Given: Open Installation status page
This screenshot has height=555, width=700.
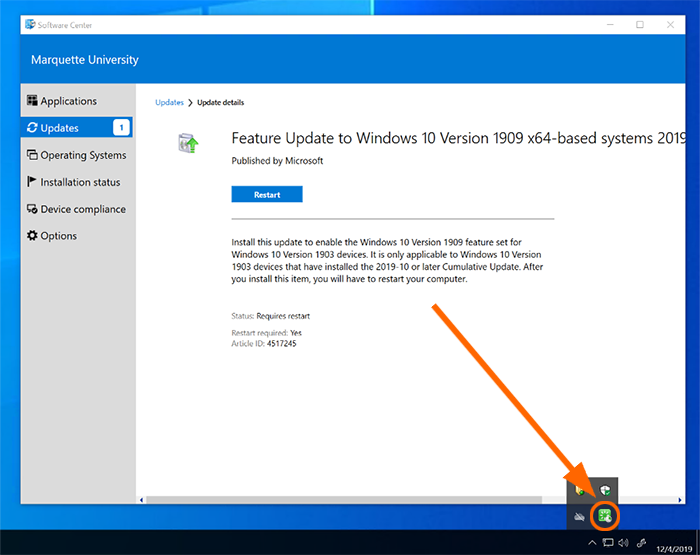Looking at the screenshot, I should click(79, 182).
